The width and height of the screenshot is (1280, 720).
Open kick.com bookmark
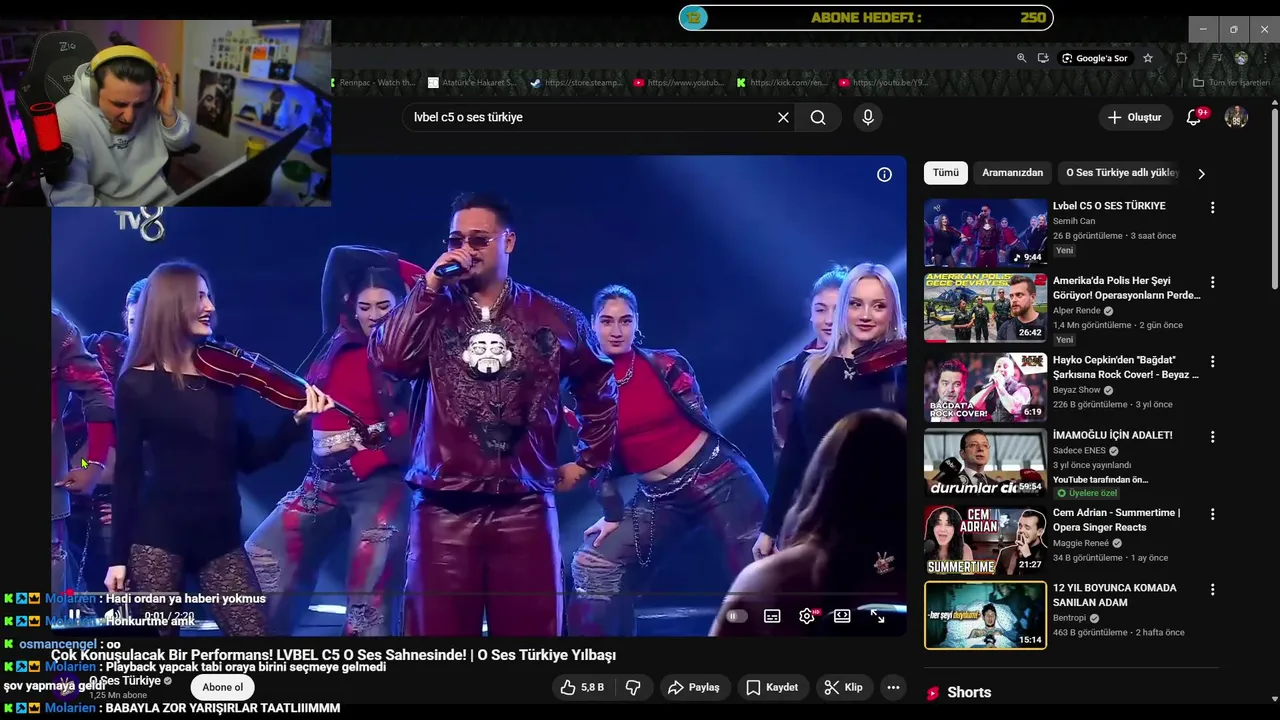coord(782,82)
